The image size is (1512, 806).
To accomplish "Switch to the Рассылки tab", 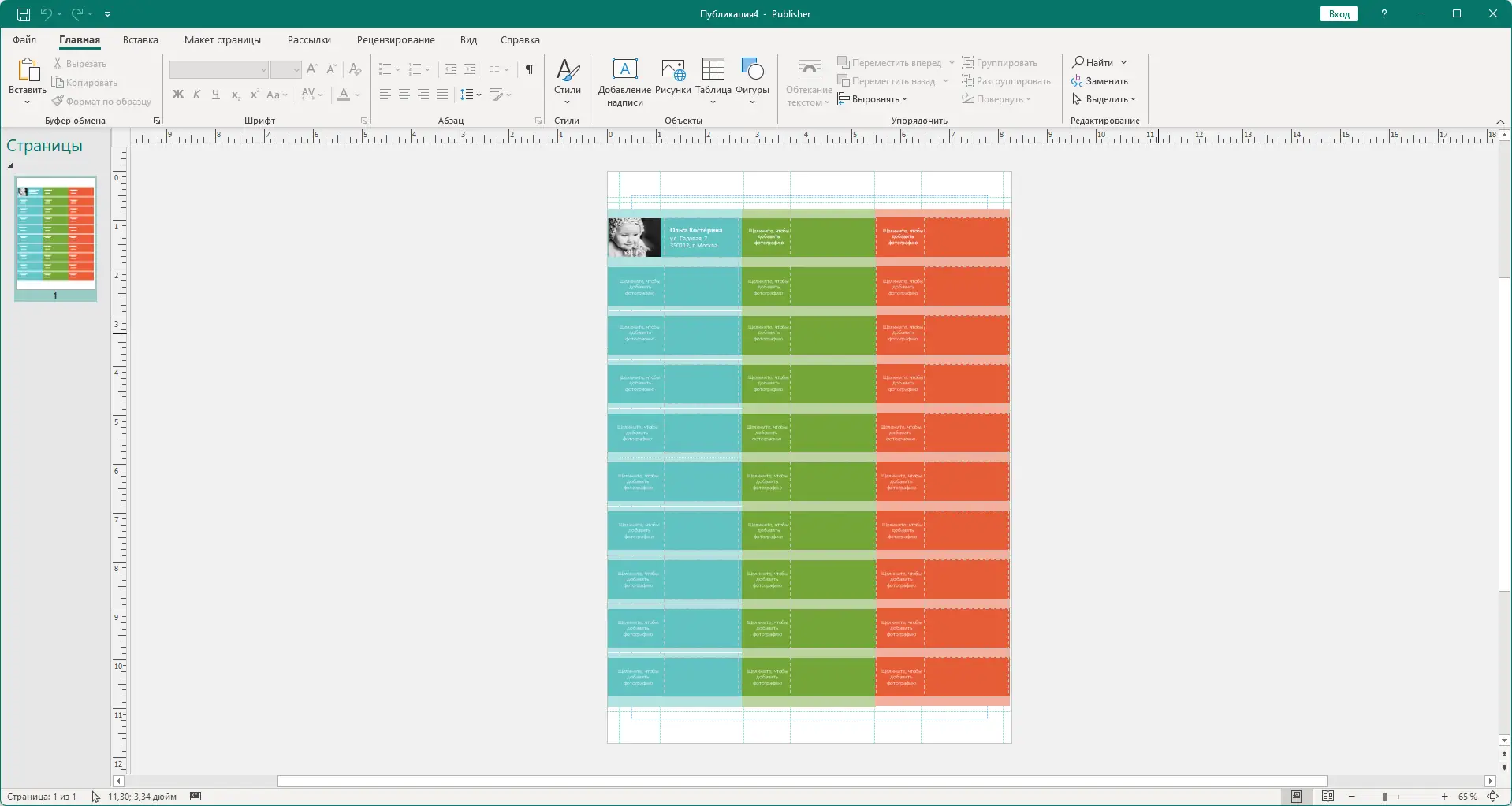I will 309,40.
